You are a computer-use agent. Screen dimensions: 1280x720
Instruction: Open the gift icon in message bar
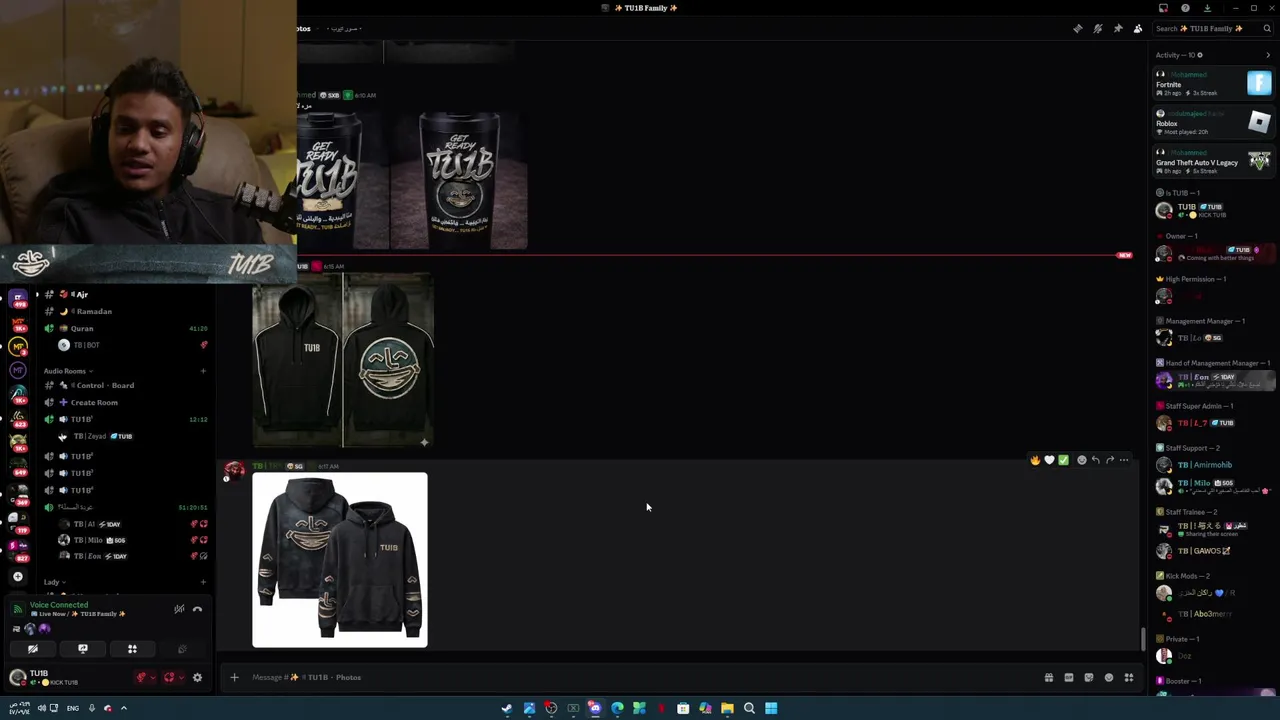click(x=1049, y=677)
